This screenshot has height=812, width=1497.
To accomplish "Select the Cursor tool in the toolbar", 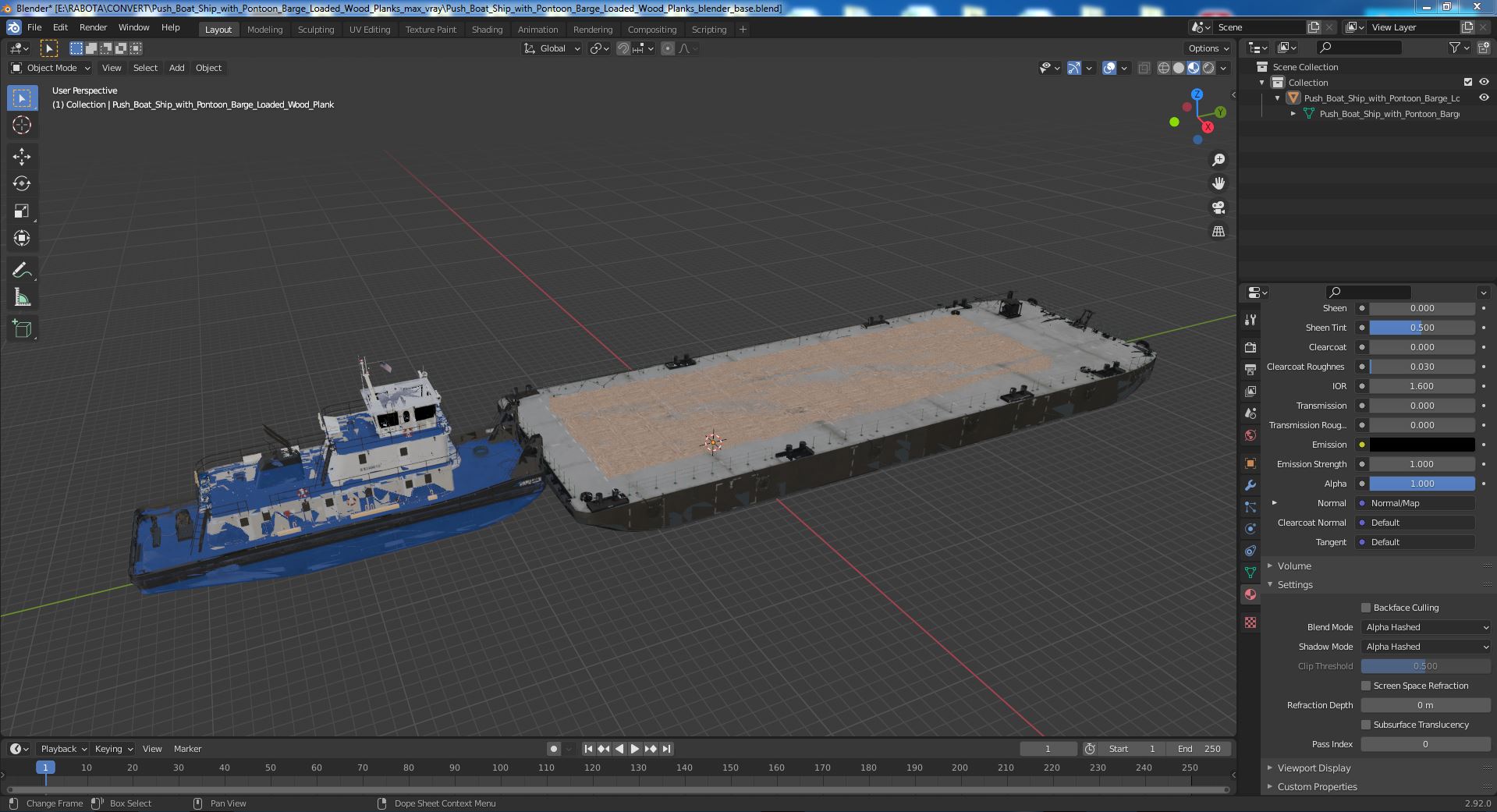I will click(22, 125).
